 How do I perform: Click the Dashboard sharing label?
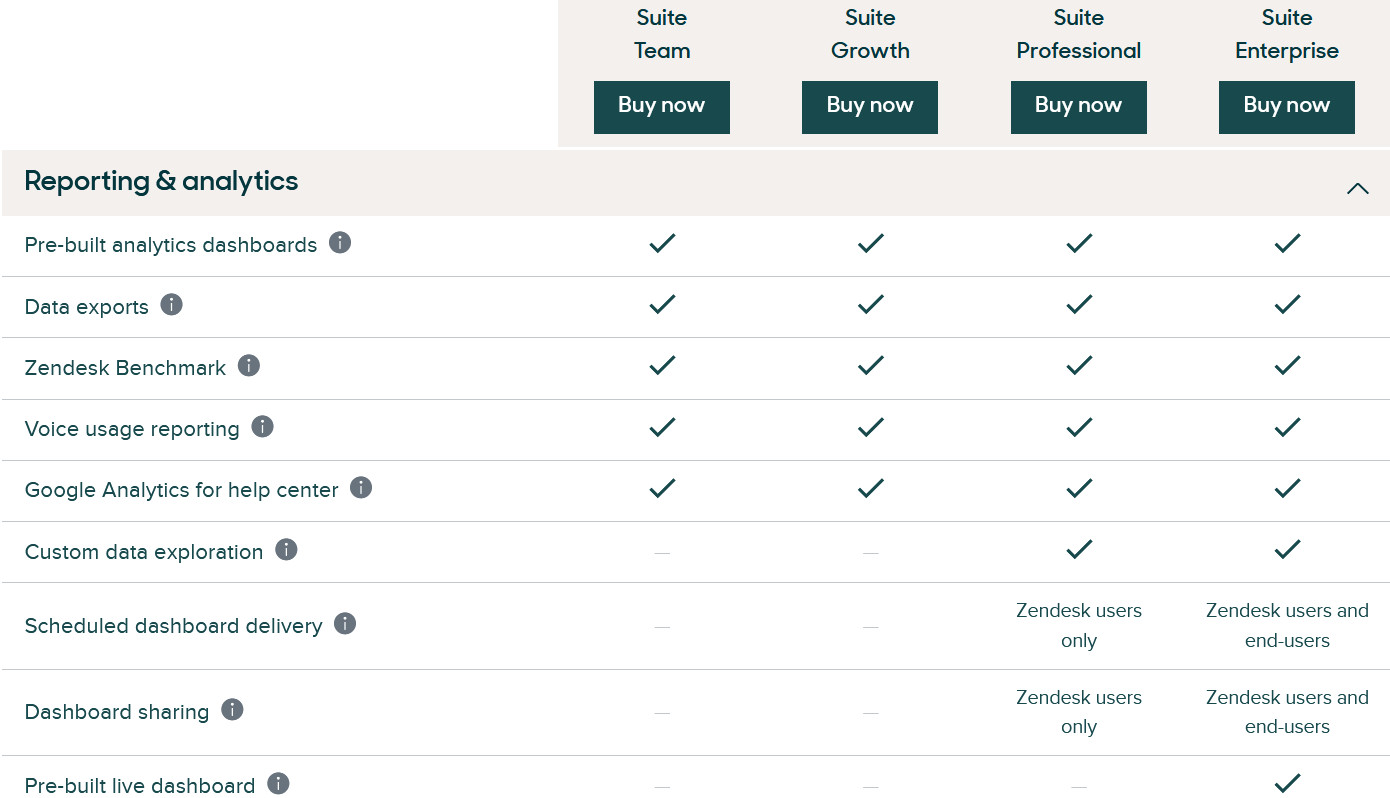pyautogui.click(x=117, y=712)
